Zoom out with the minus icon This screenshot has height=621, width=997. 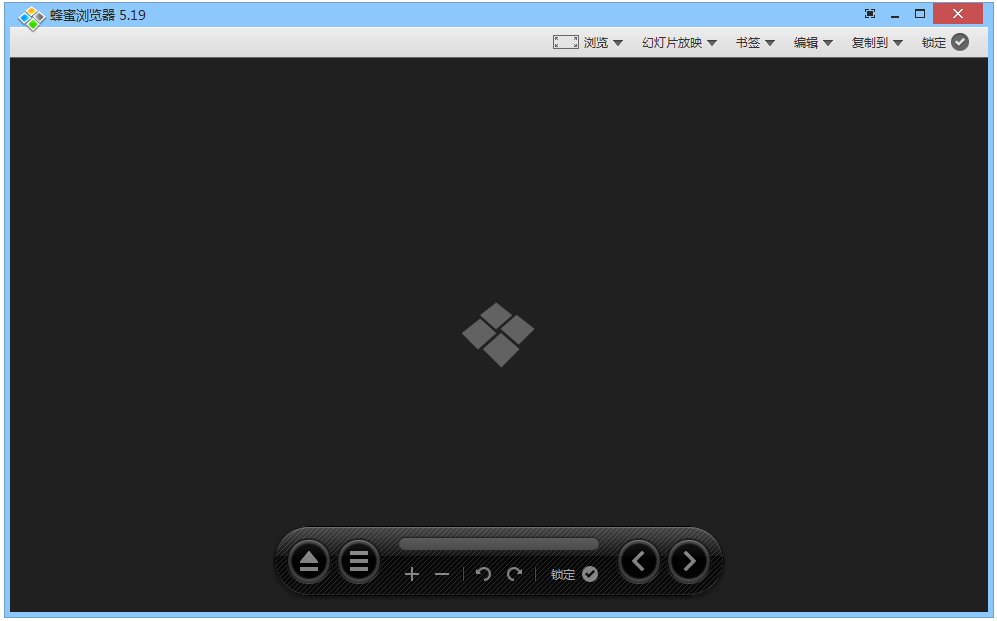(442, 574)
